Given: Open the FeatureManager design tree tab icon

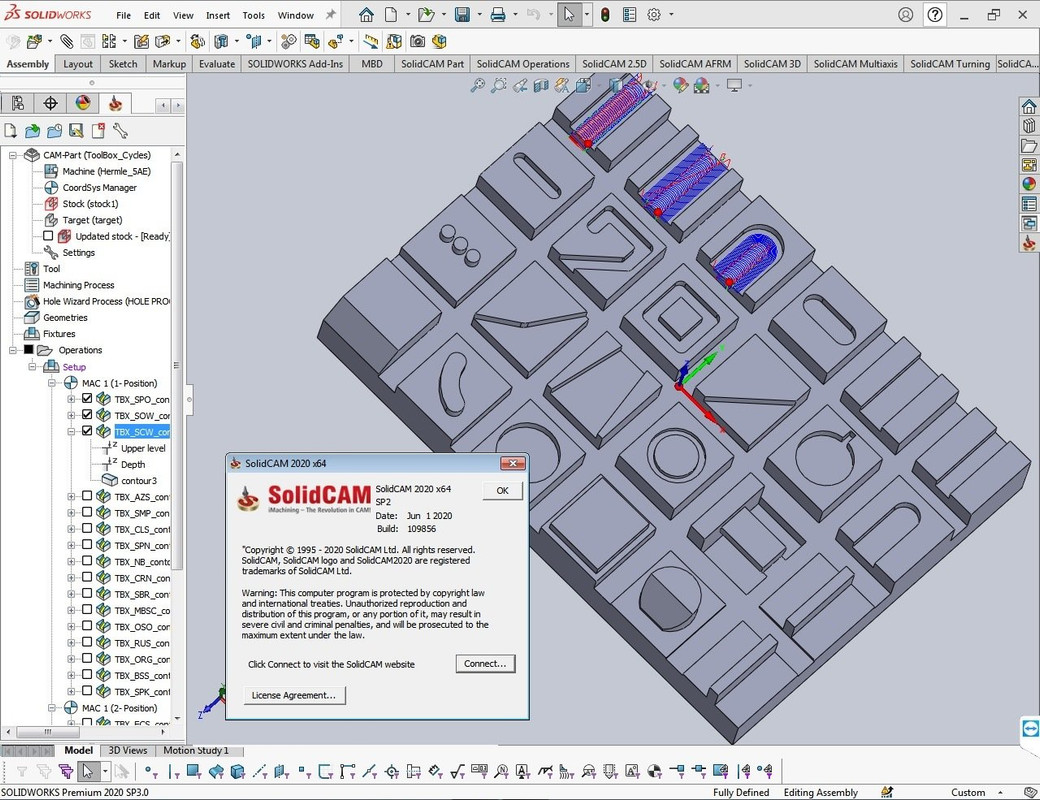Looking at the screenshot, I should [18, 103].
